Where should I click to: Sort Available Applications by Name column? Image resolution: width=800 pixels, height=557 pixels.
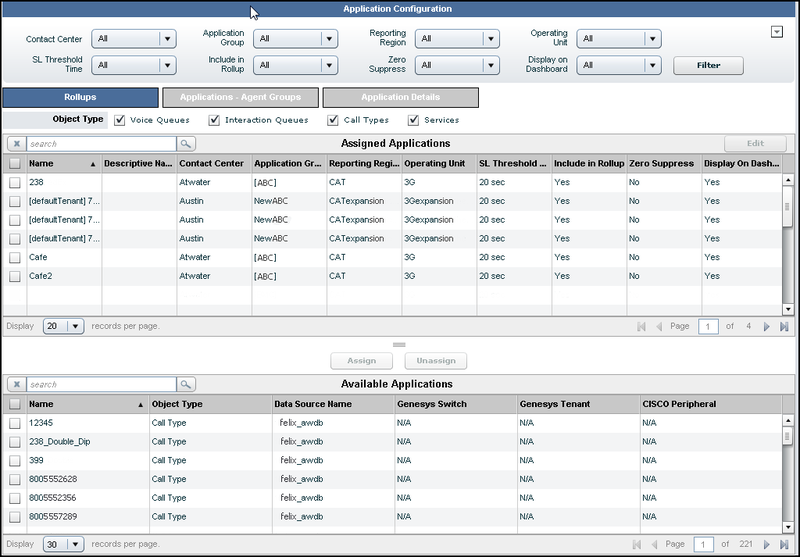(87, 404)
